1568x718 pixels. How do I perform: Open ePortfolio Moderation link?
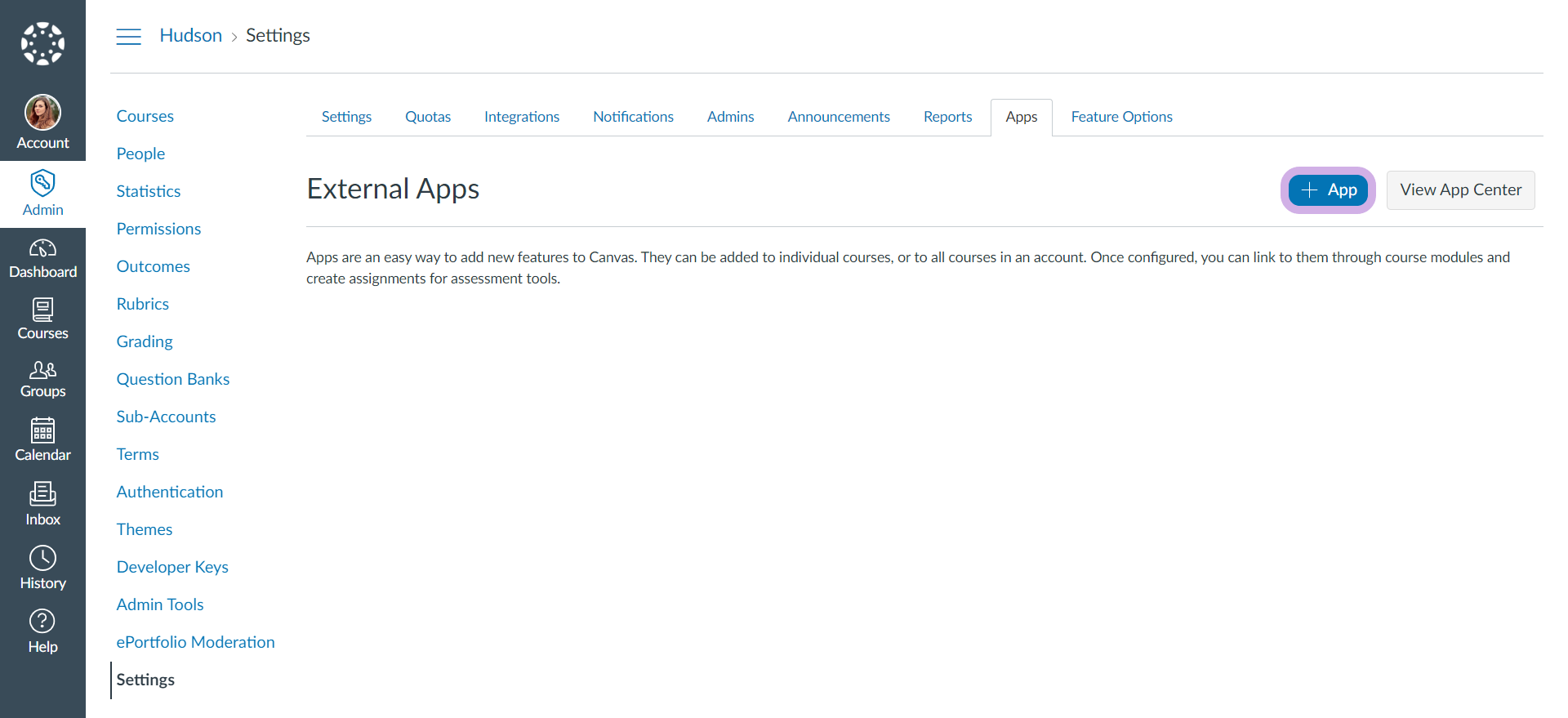pyautogui.click(x=195, y=642)
